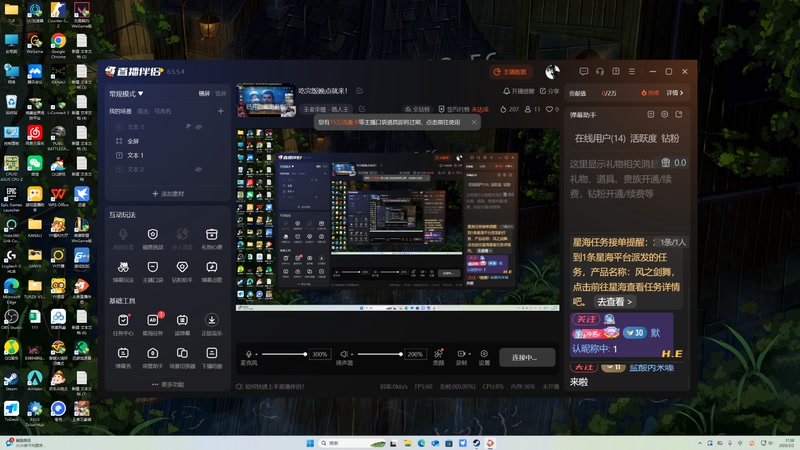Screen dimensions: 800x450
Task: Open 详情 details chevron
Action: [x=674, y=93]
